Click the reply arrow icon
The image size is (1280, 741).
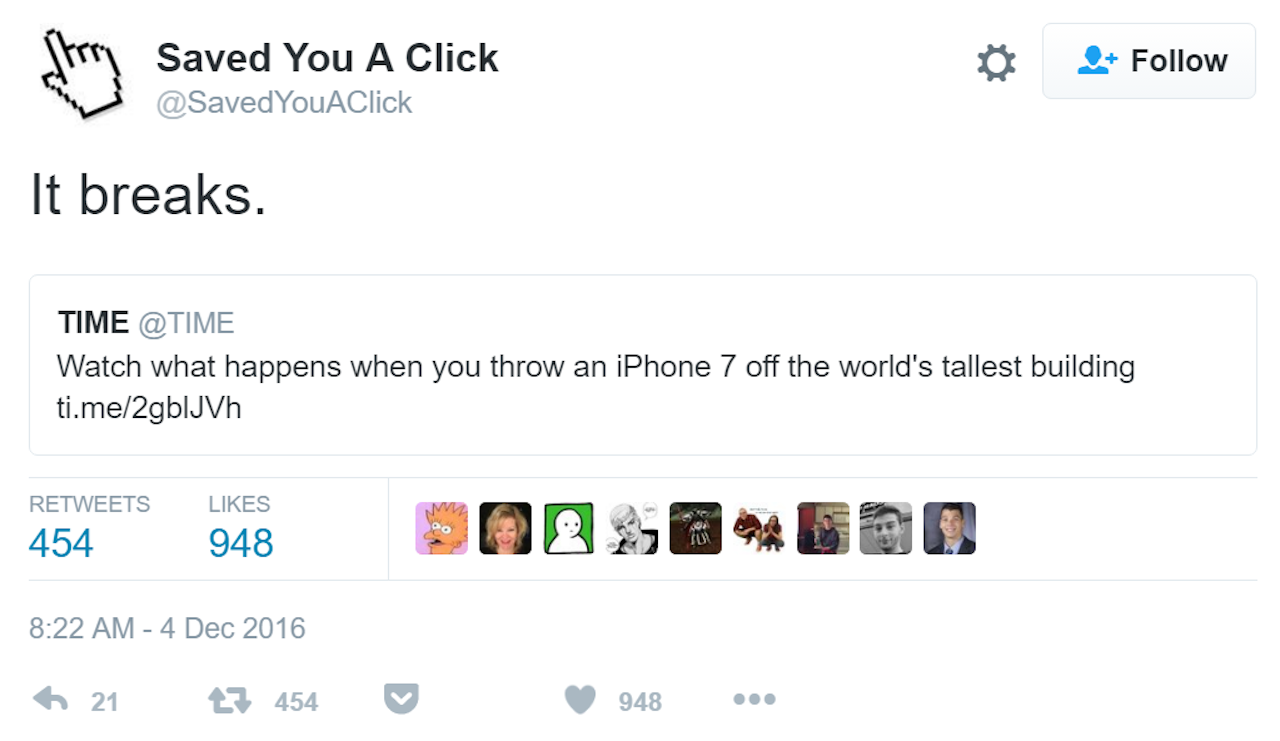tap(50, 699)
